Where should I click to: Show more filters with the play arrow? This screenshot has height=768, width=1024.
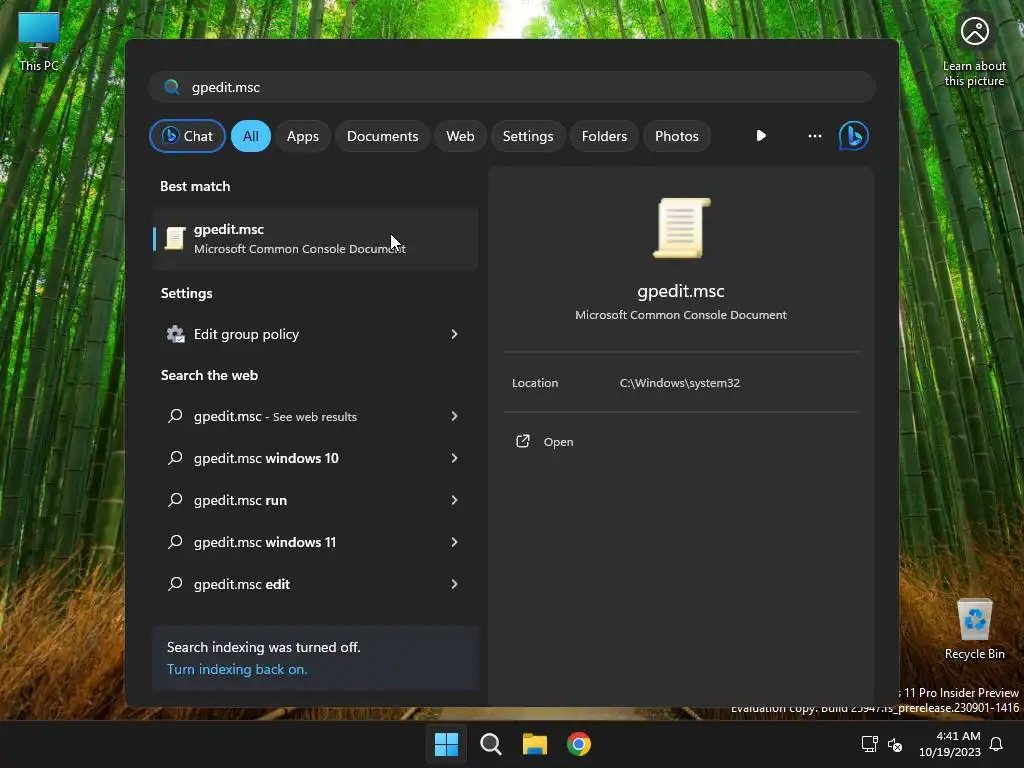point(761,136)
